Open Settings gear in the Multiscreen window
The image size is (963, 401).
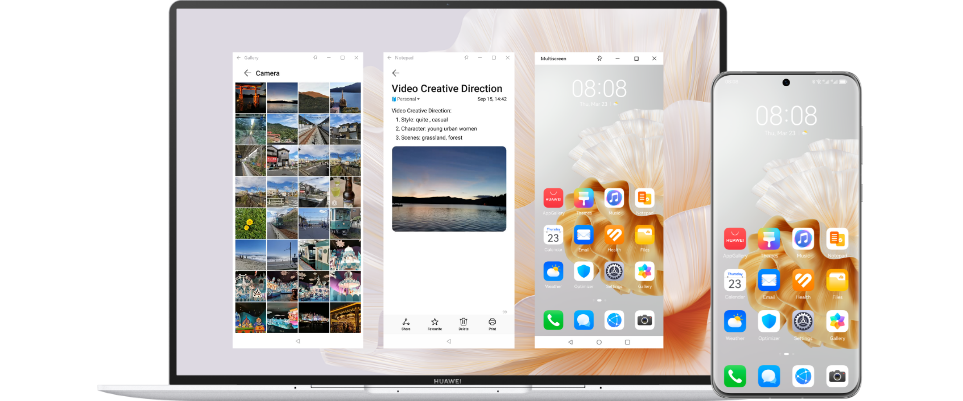(x=614, y=271)
